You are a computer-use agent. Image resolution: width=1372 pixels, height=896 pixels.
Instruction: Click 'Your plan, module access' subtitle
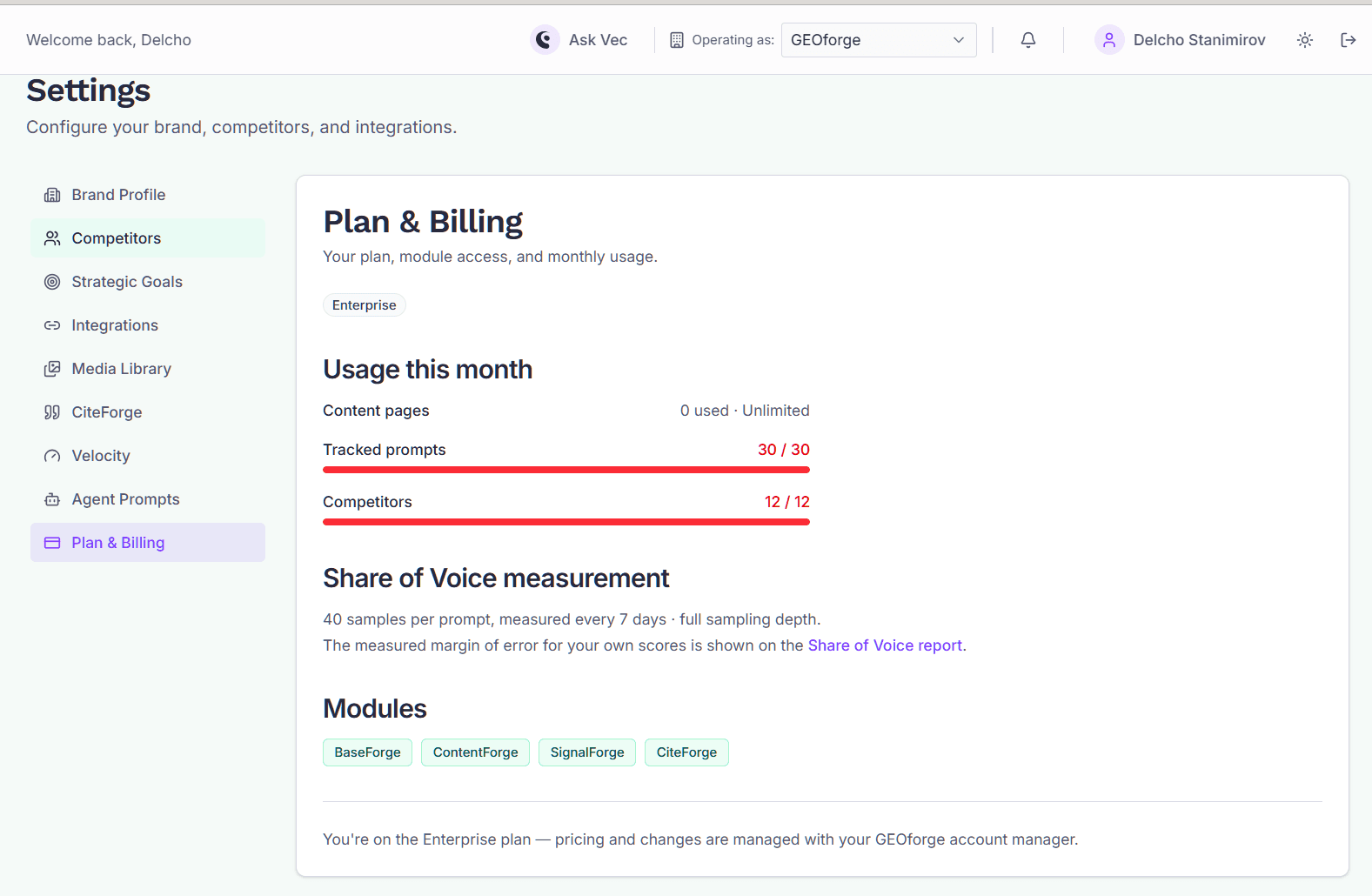click(x=490, y=257)
